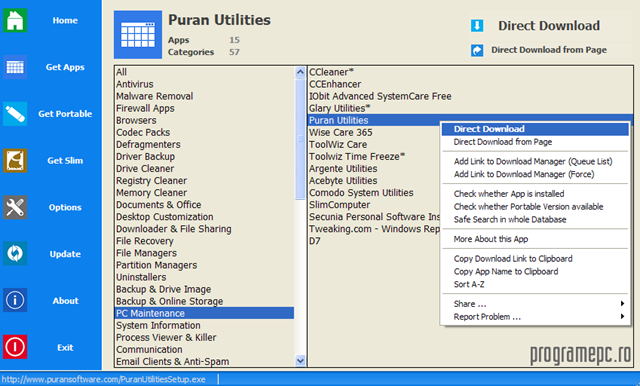Click the Get Portable sidebar label
The width and height of the screenshot is (640, 386).
tap(65, 114)
